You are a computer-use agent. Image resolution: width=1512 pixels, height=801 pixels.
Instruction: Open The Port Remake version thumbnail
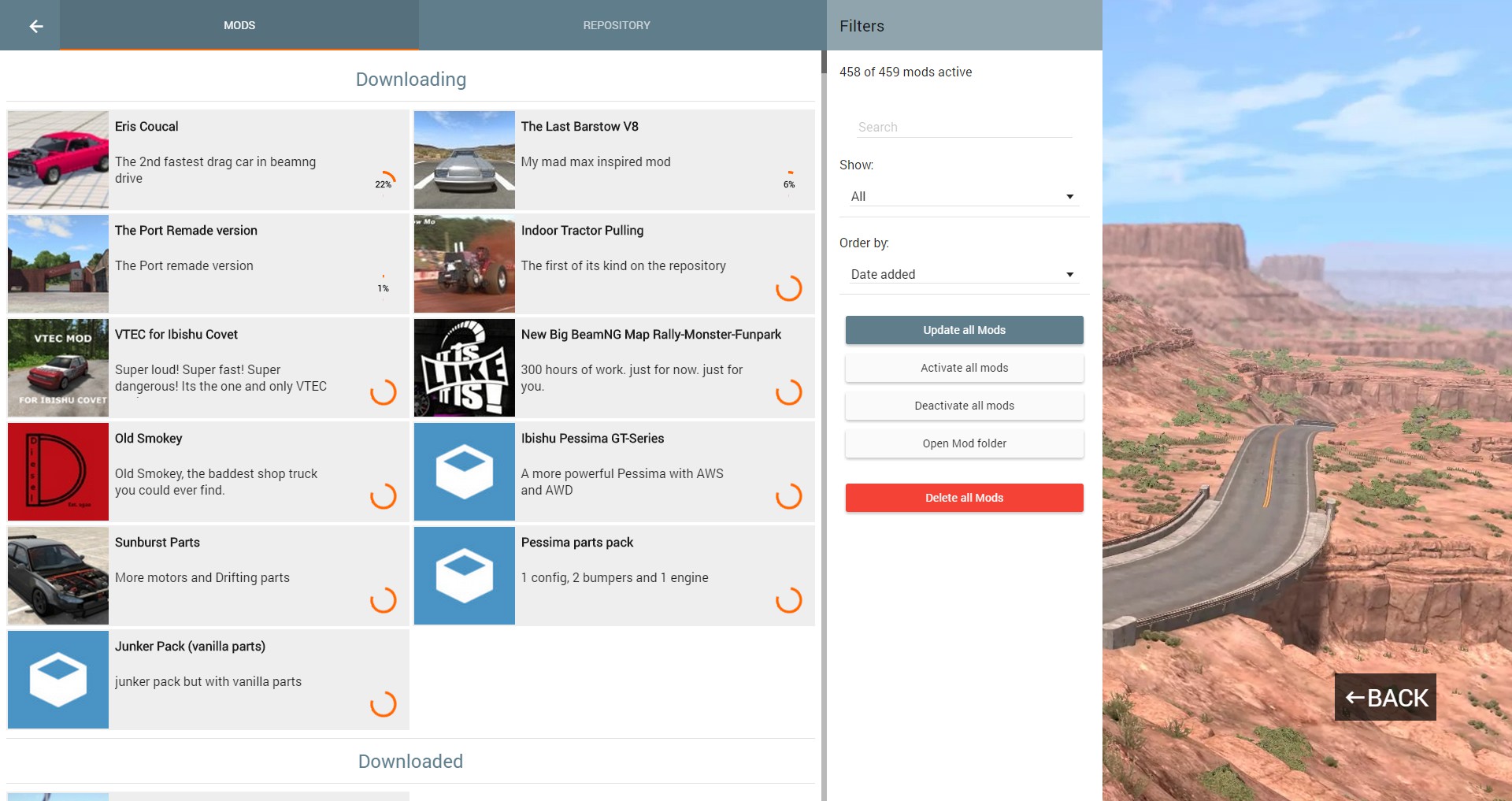coord(58,264)
